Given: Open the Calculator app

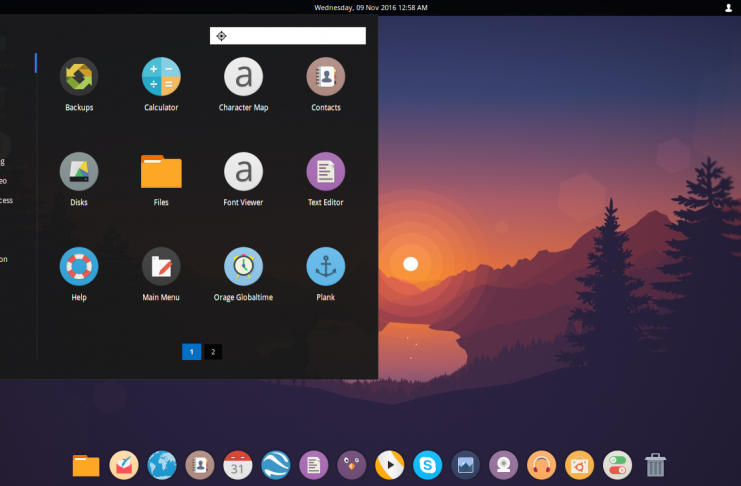Looking at the screenshot, I should (x=161, y=77).
